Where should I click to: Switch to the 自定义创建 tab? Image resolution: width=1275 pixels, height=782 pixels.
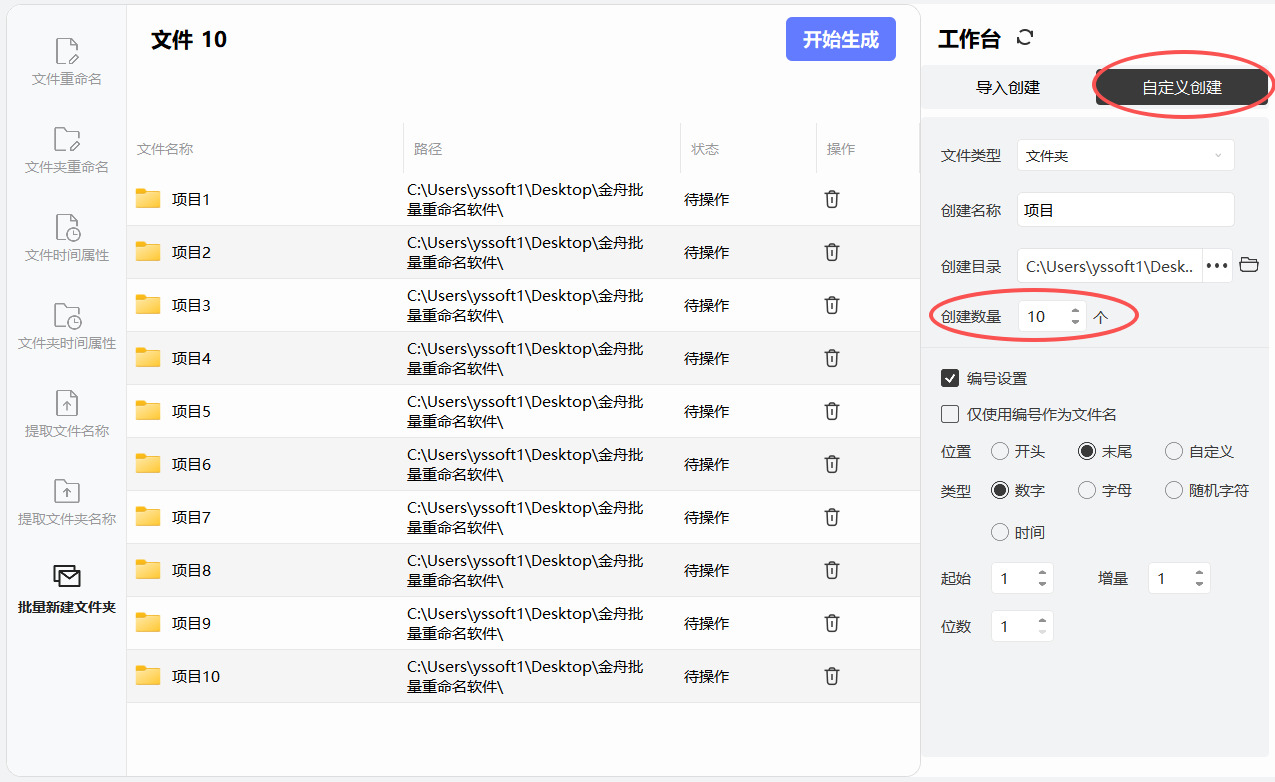click(1182, 88)
